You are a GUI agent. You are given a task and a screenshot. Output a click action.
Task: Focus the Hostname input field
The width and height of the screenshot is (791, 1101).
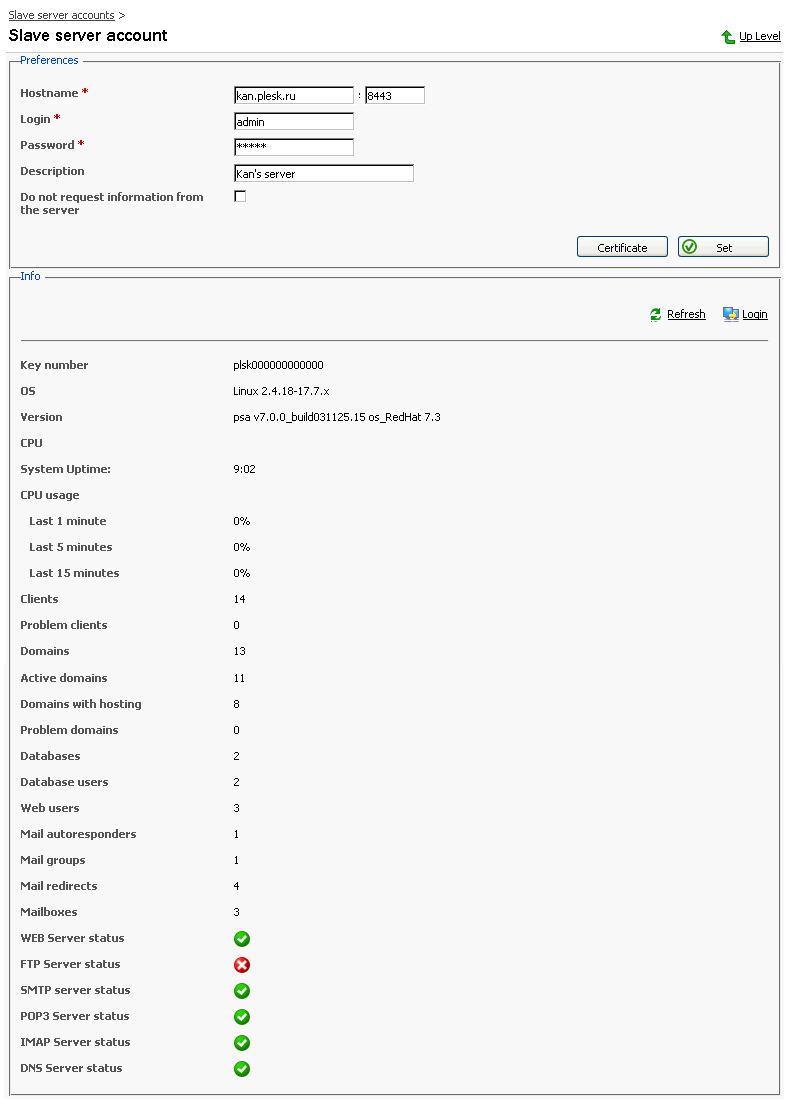pos(293,96)
